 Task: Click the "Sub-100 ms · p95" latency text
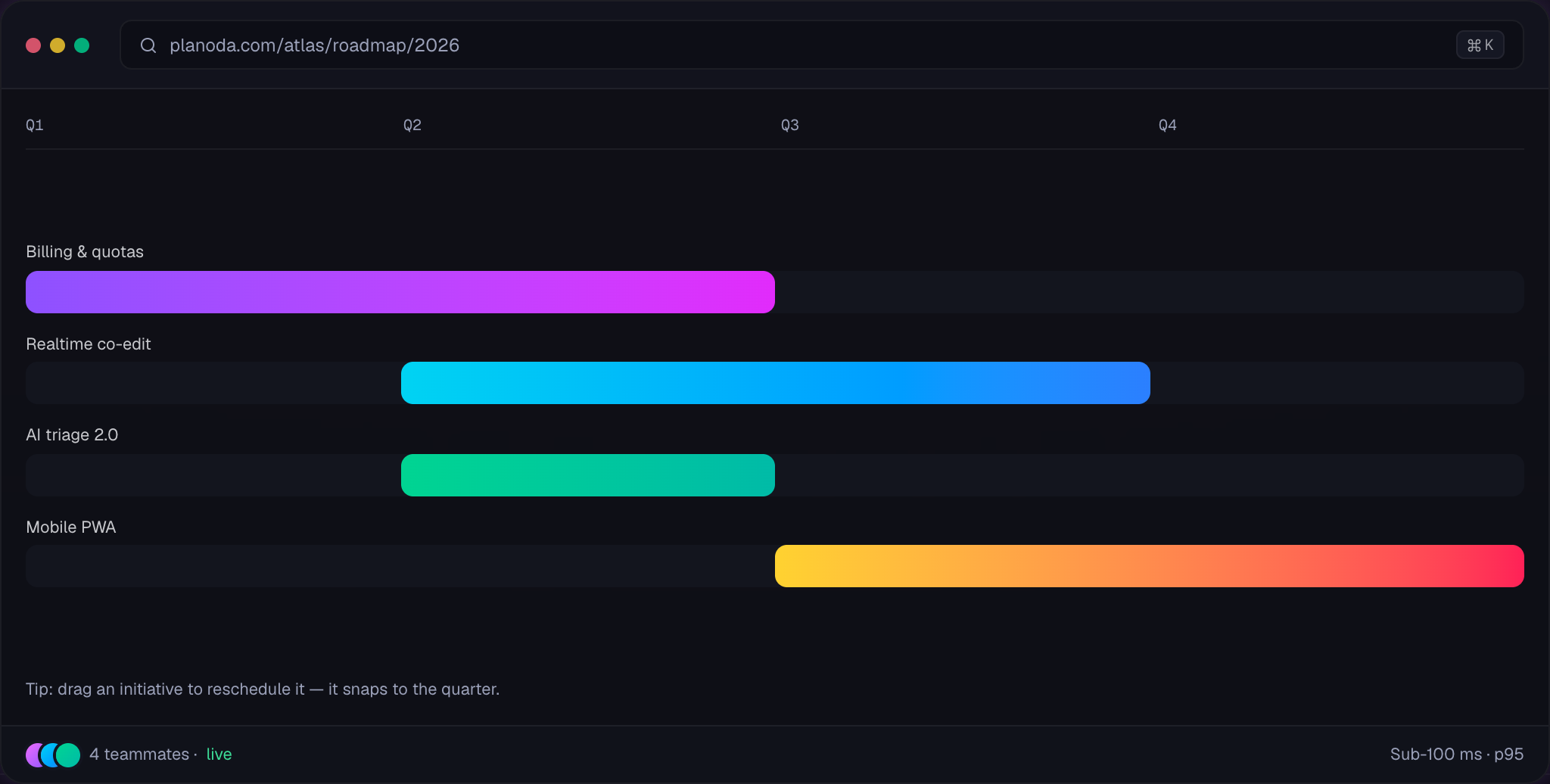tap(1457, 754)
